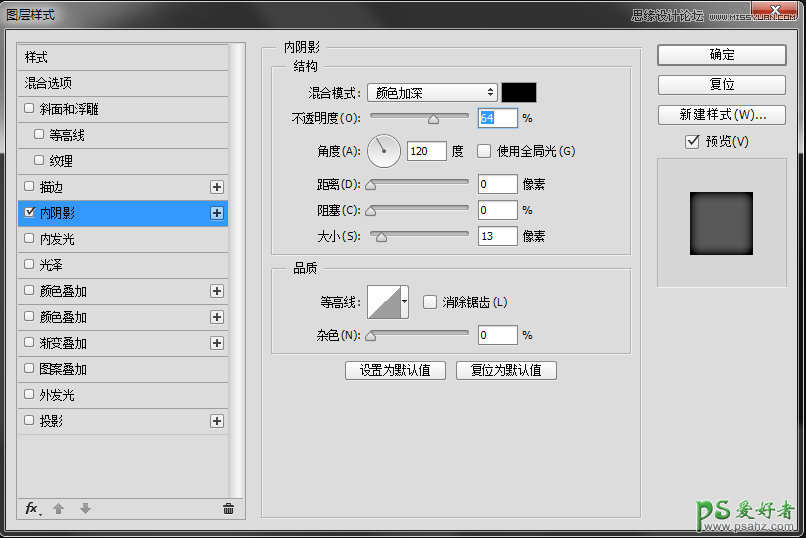The height and width of the screenshot is (538, 806).
Task: Click the 大小 value input field
Action: [497, 236]
